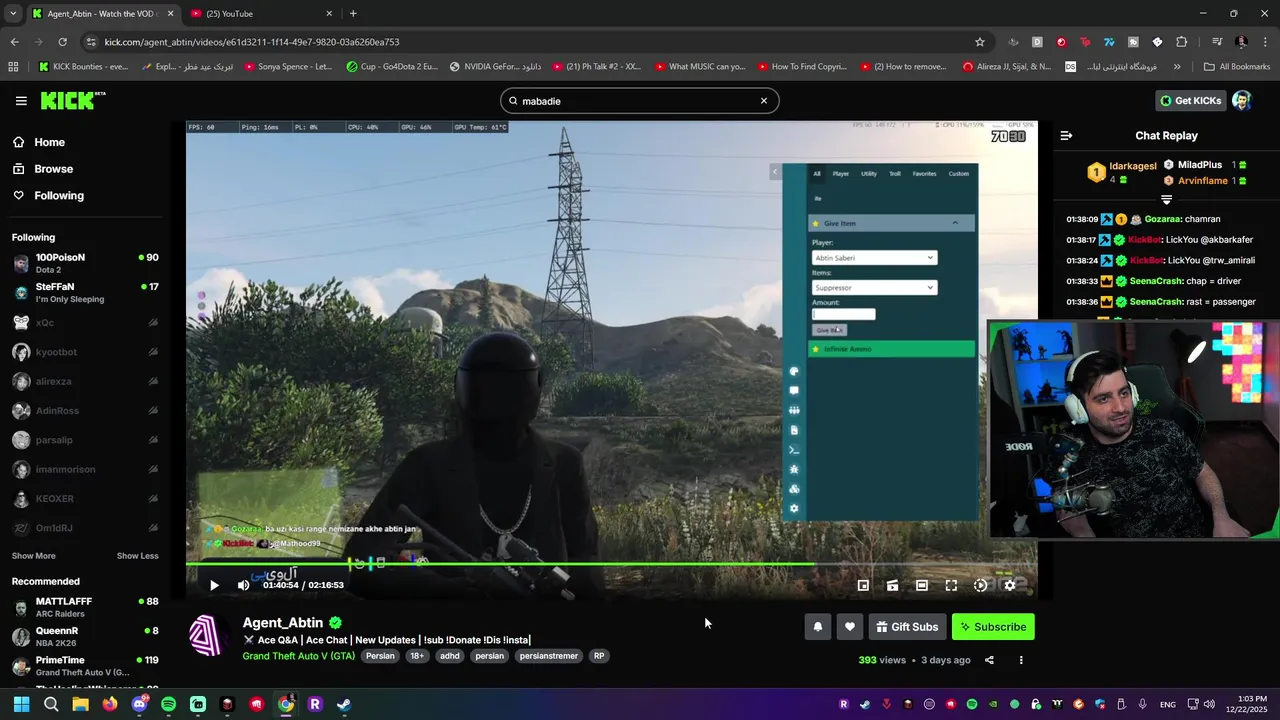The width and height of the screenshot is (1280, 720).
Task: Bookmark this page with the star
Action: click(980, 42)
